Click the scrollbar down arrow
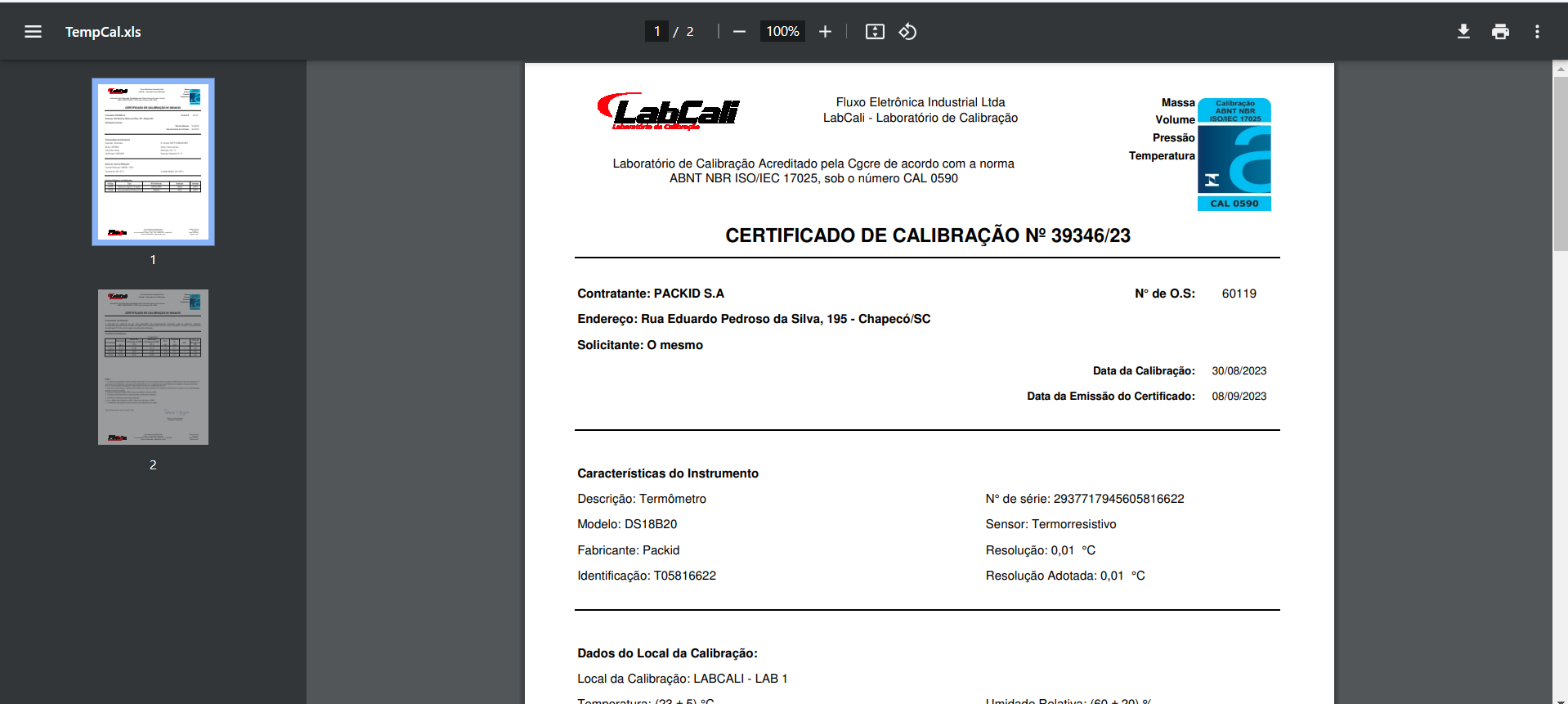Viewport: 1568px width, 704px height. pyautogui.click(x=1560, y=699)
